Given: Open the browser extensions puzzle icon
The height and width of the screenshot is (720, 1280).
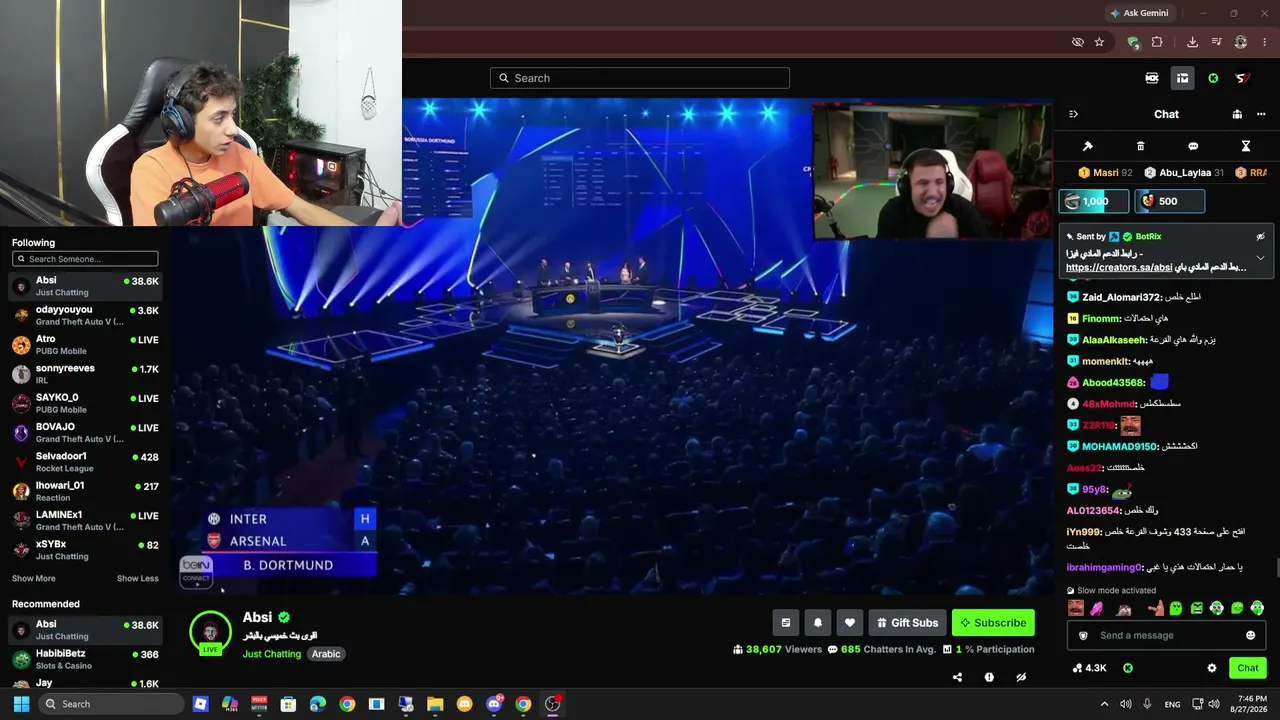Looking at the screenshot, I should click(1157, 42).
